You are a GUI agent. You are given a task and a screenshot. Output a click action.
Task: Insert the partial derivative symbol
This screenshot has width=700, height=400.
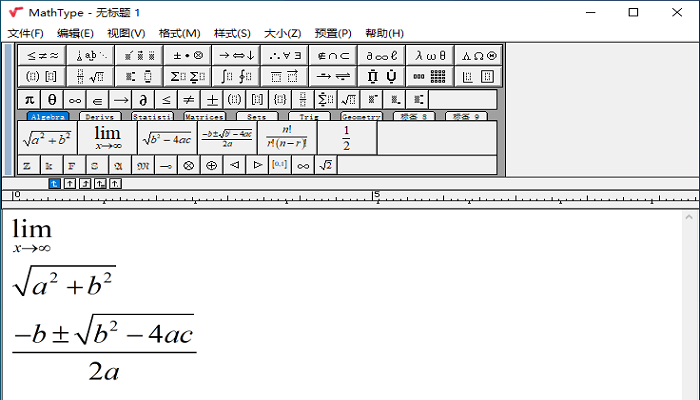(143, 100)
